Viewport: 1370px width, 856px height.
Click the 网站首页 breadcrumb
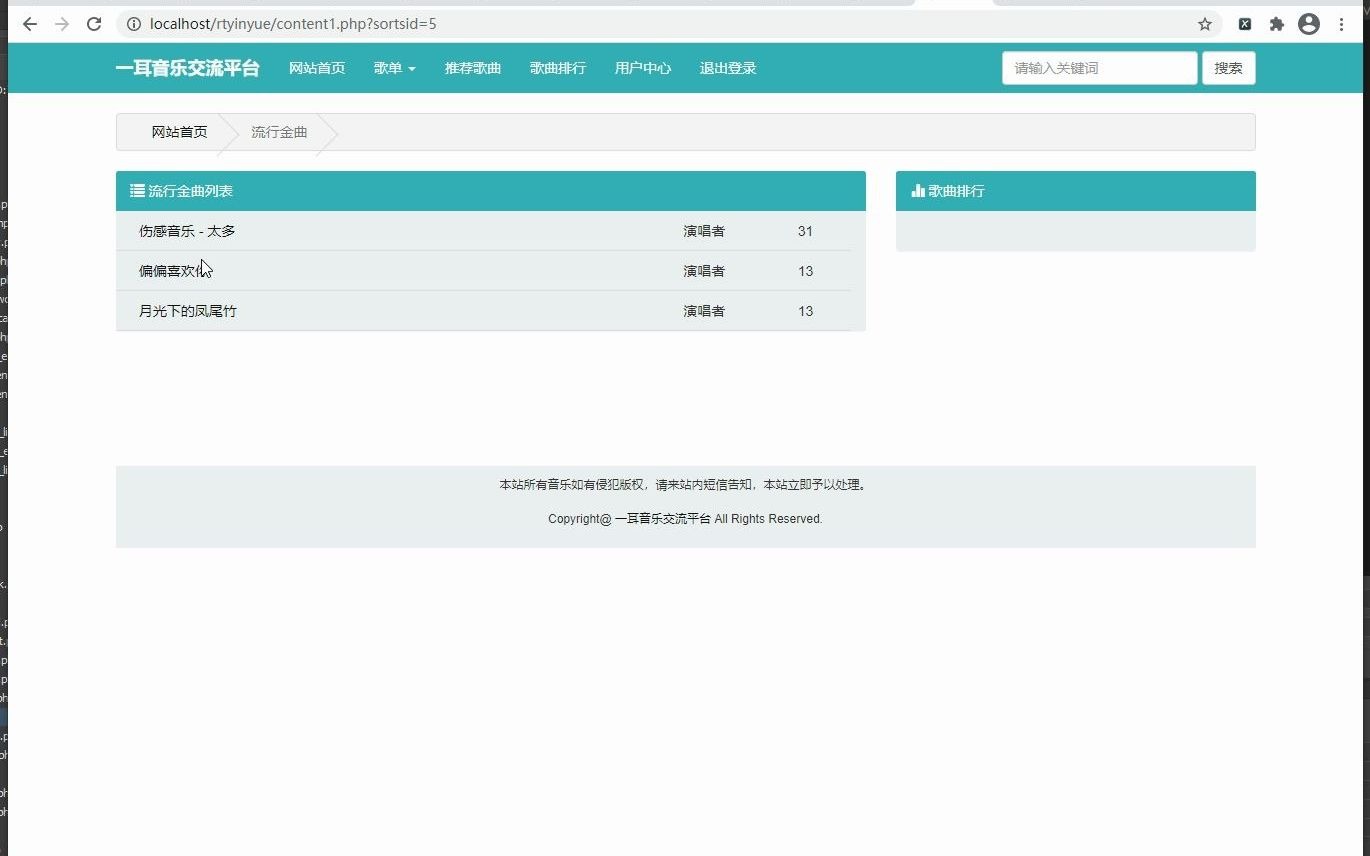pos(180,132)
